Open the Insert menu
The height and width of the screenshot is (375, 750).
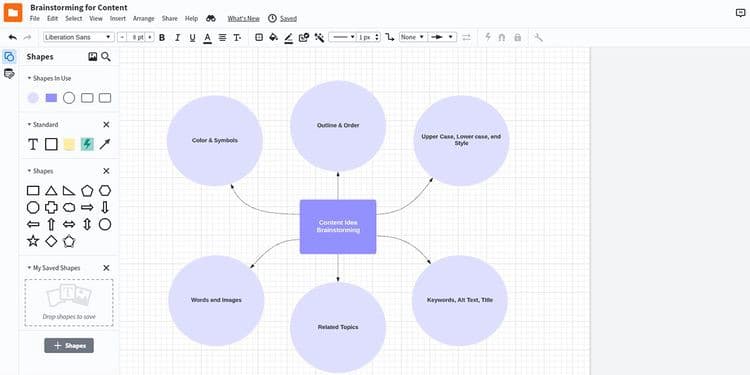pyautogui.click(x=118, y=19)
